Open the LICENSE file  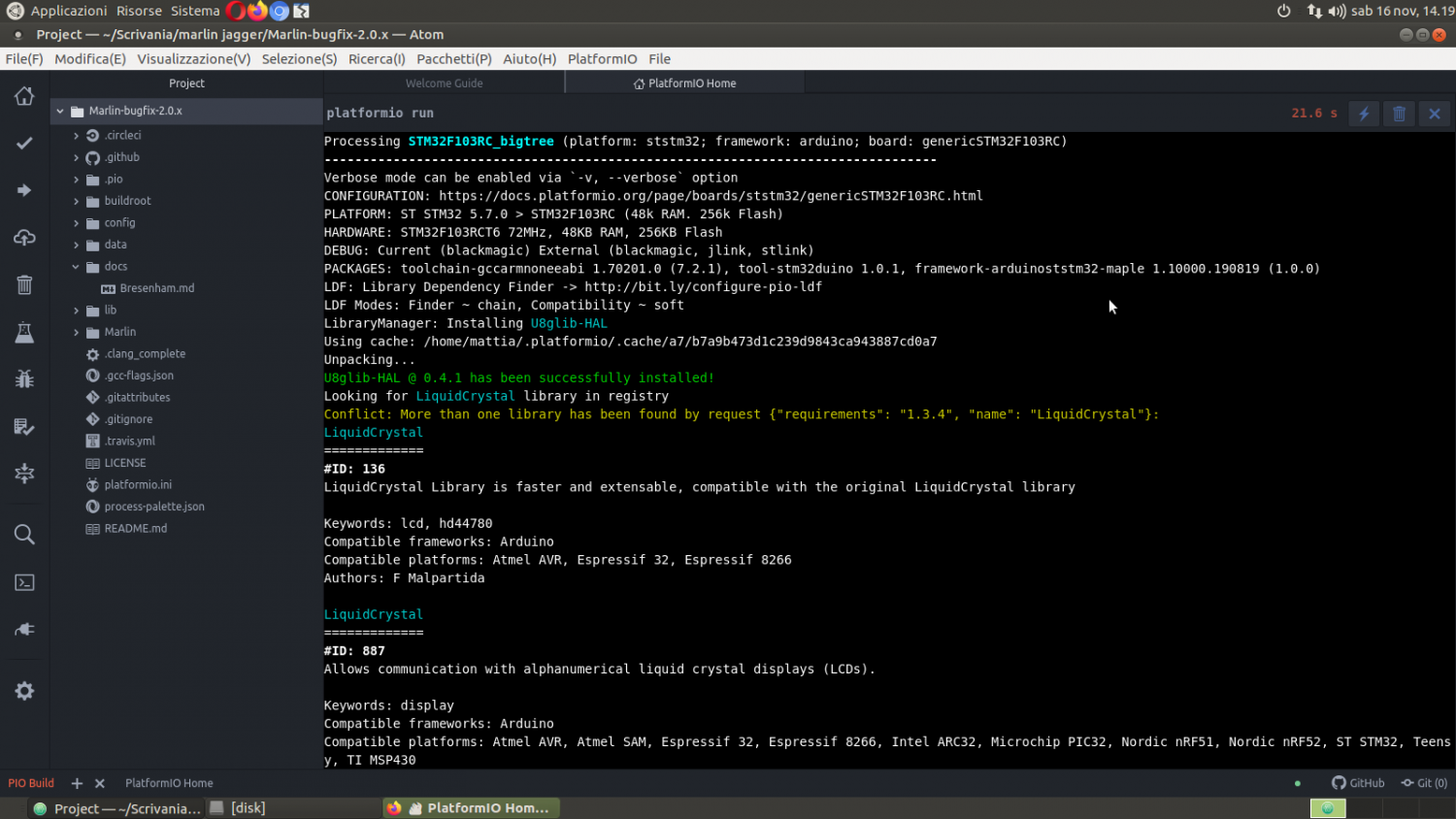pos(125,463)
